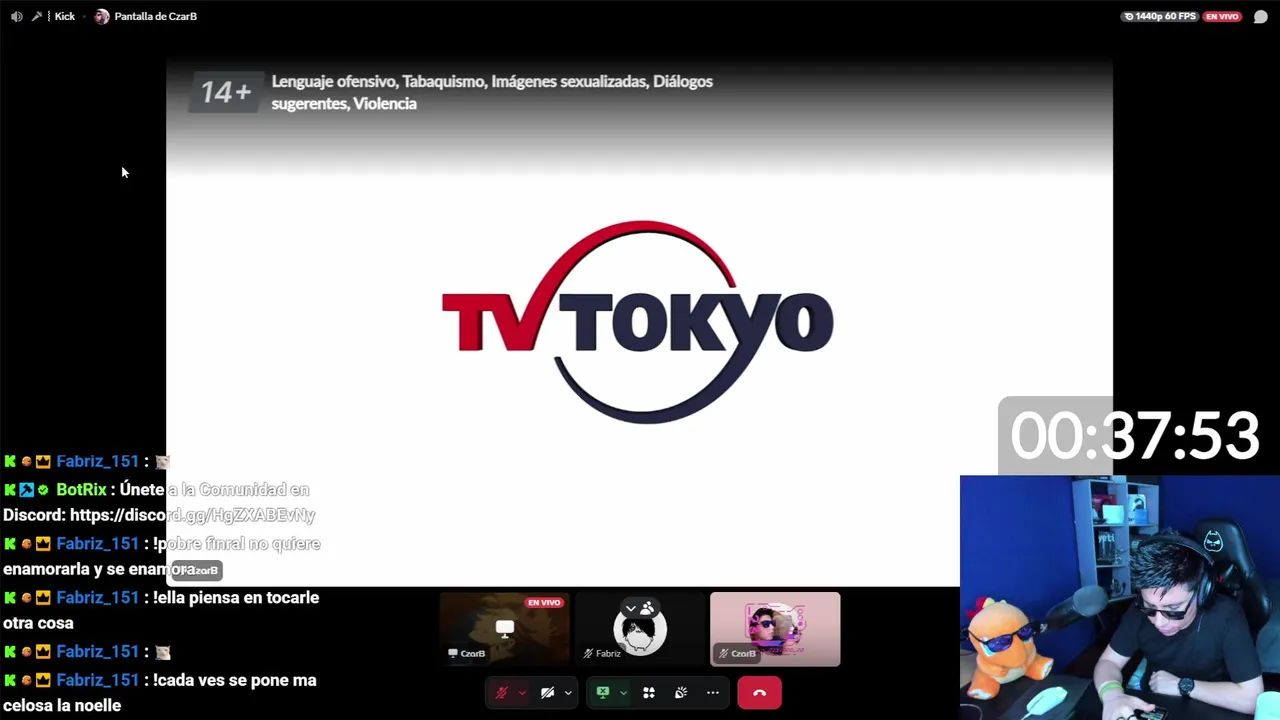
Task: Click Fabriz_151 on the 'ella piensa' message
Action: 97,597
